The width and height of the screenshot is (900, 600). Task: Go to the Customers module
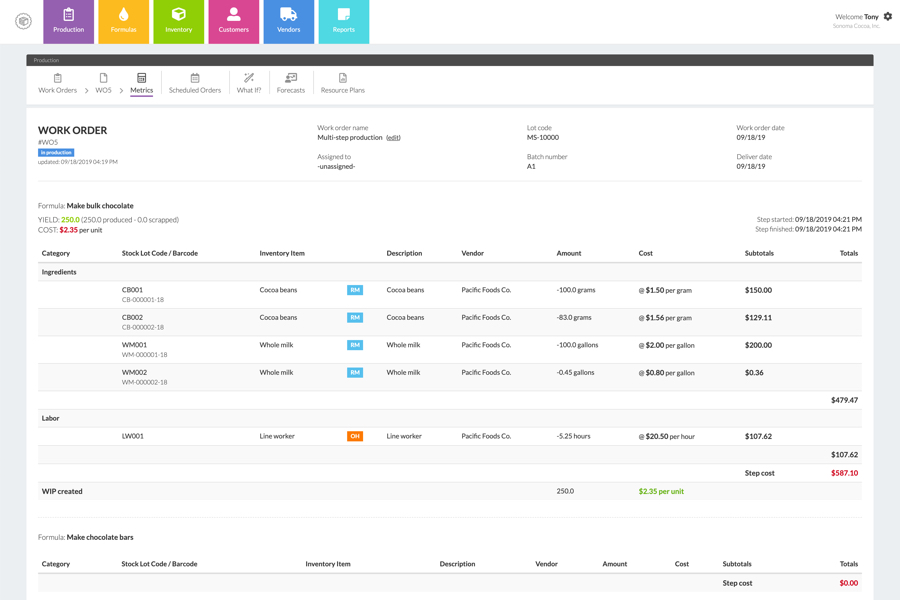click(x=233, y=21)
